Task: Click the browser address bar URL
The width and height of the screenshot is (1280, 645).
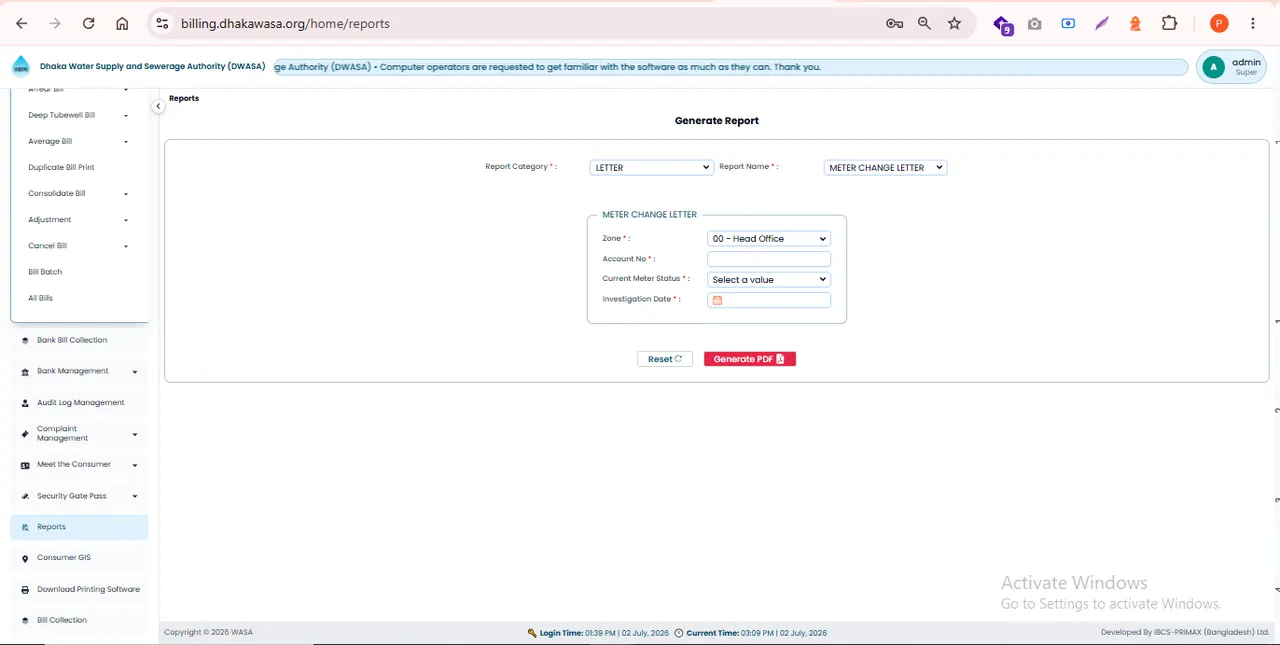Action: [x=286, y=23]
